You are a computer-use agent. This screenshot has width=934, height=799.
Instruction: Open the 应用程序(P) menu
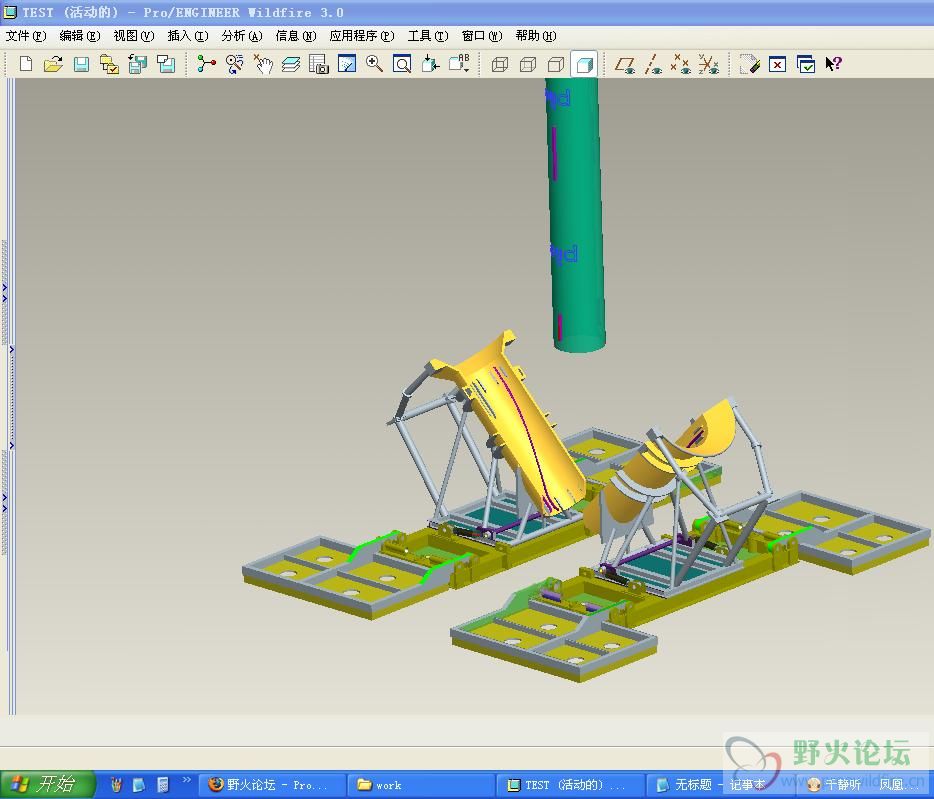pos(362,36)
